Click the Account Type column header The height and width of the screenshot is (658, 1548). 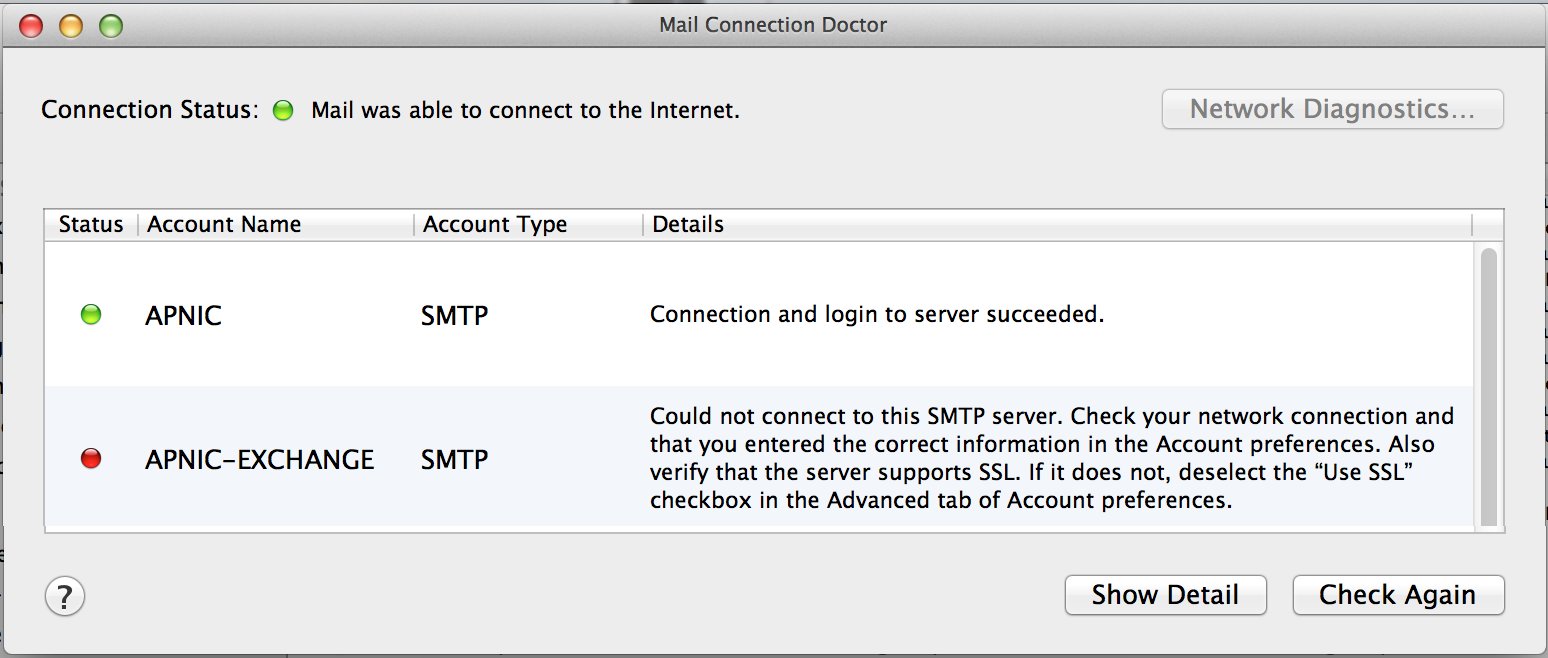(x=495, y=224)
